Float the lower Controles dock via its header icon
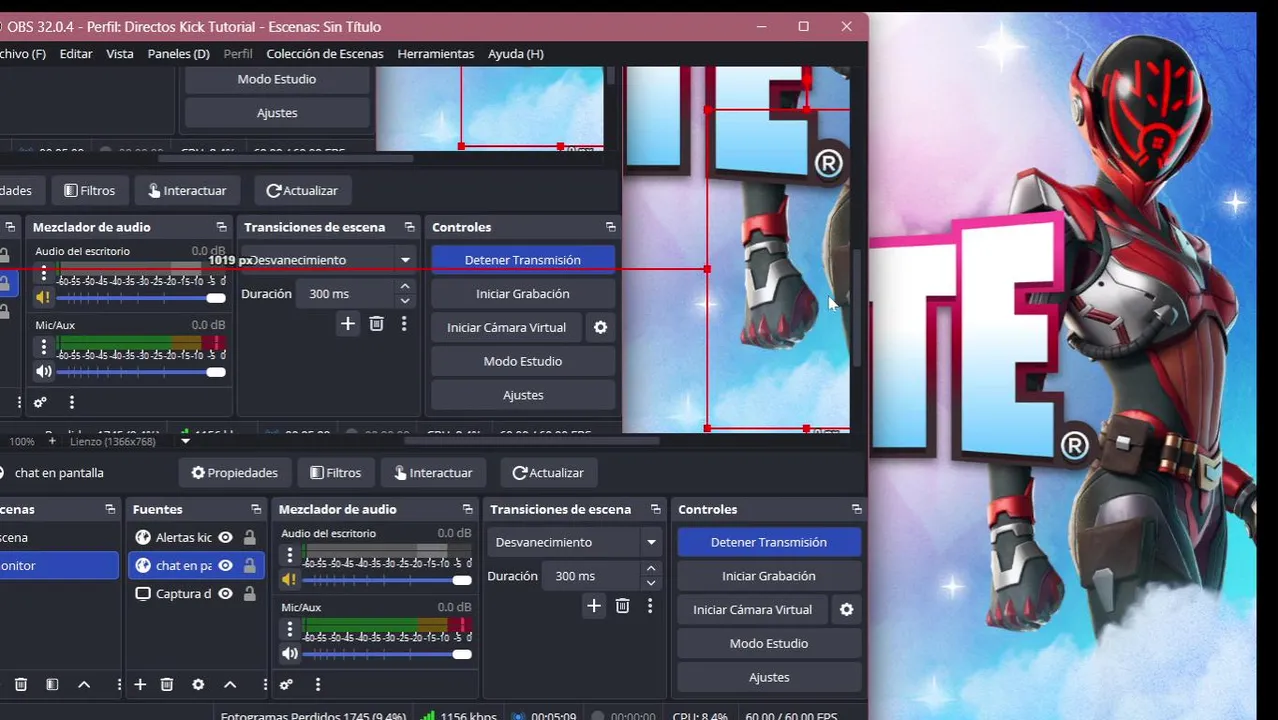1278x720 pixels. coord(856,509)
